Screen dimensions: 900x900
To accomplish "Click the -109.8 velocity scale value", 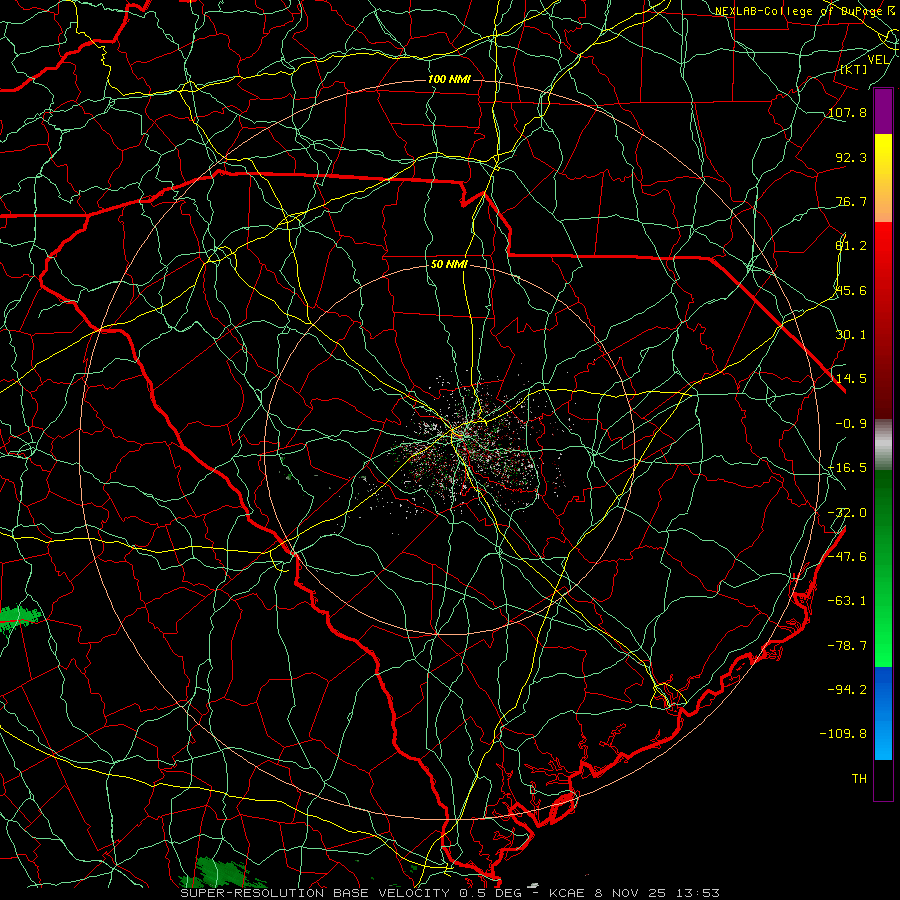I will pos(843,734).
